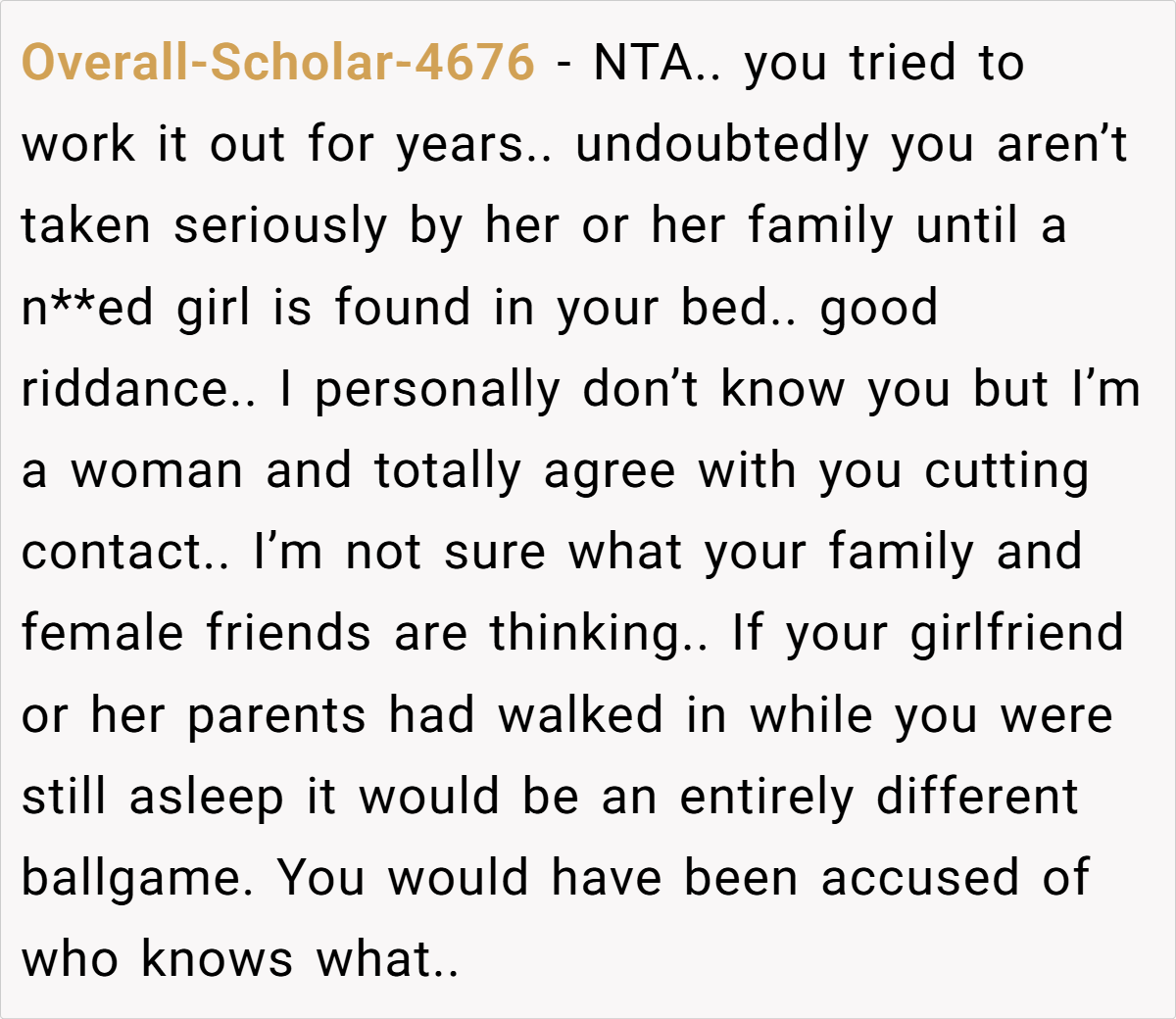Viewport: 1176px width, 1019px height.
Task: Click the word "riddance.." in the text
Action: coord(139,389)
